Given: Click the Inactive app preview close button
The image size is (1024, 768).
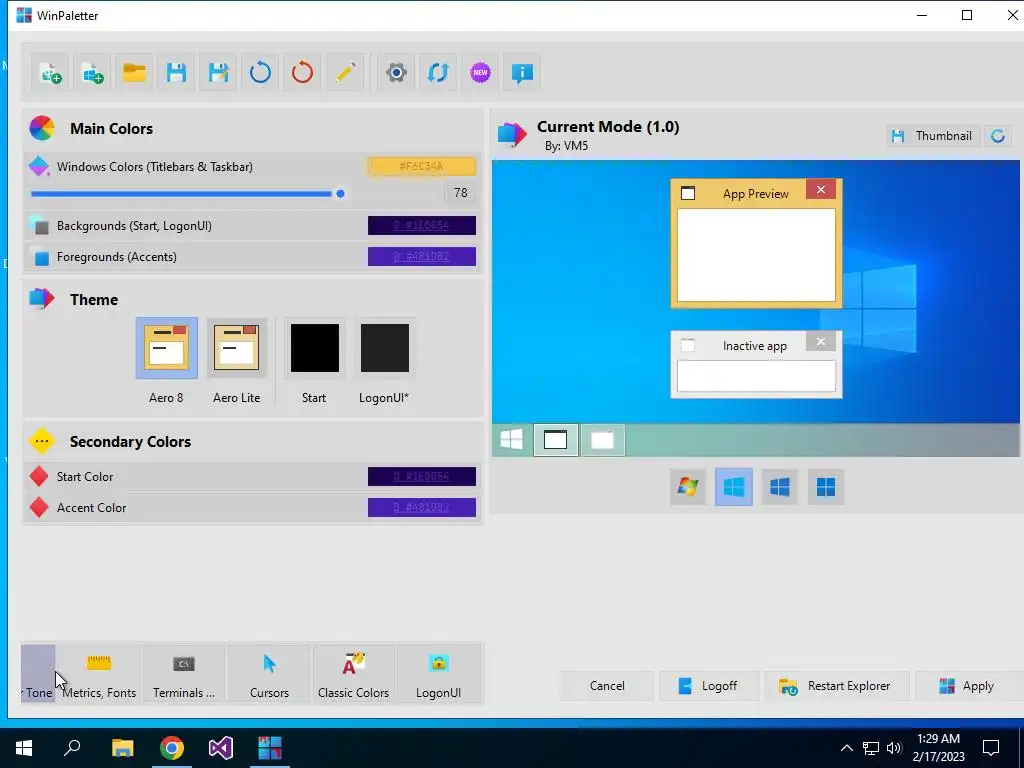Looking at the screenshot, I should point(821,342).
